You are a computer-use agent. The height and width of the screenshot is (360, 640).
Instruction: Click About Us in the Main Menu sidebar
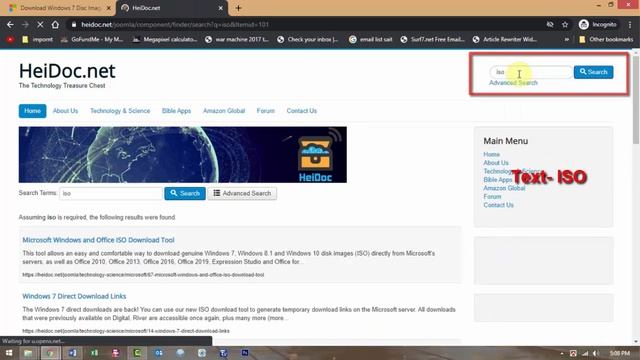496,163
